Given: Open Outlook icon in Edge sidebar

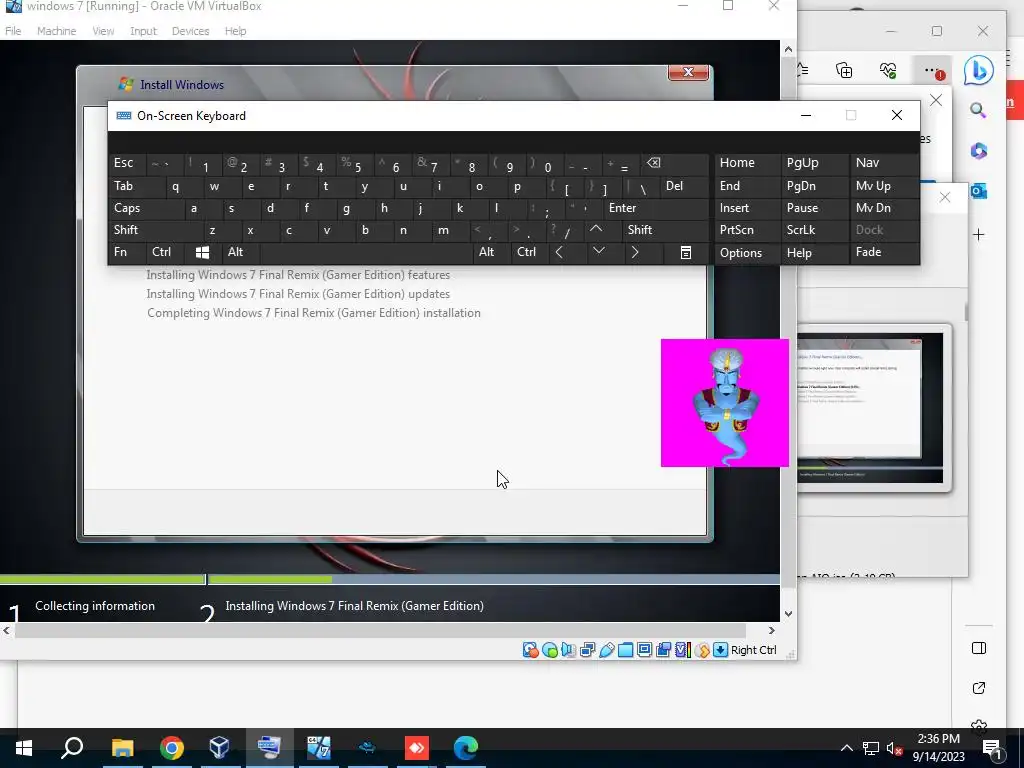Looking at the screenshot, I should 978,191.
